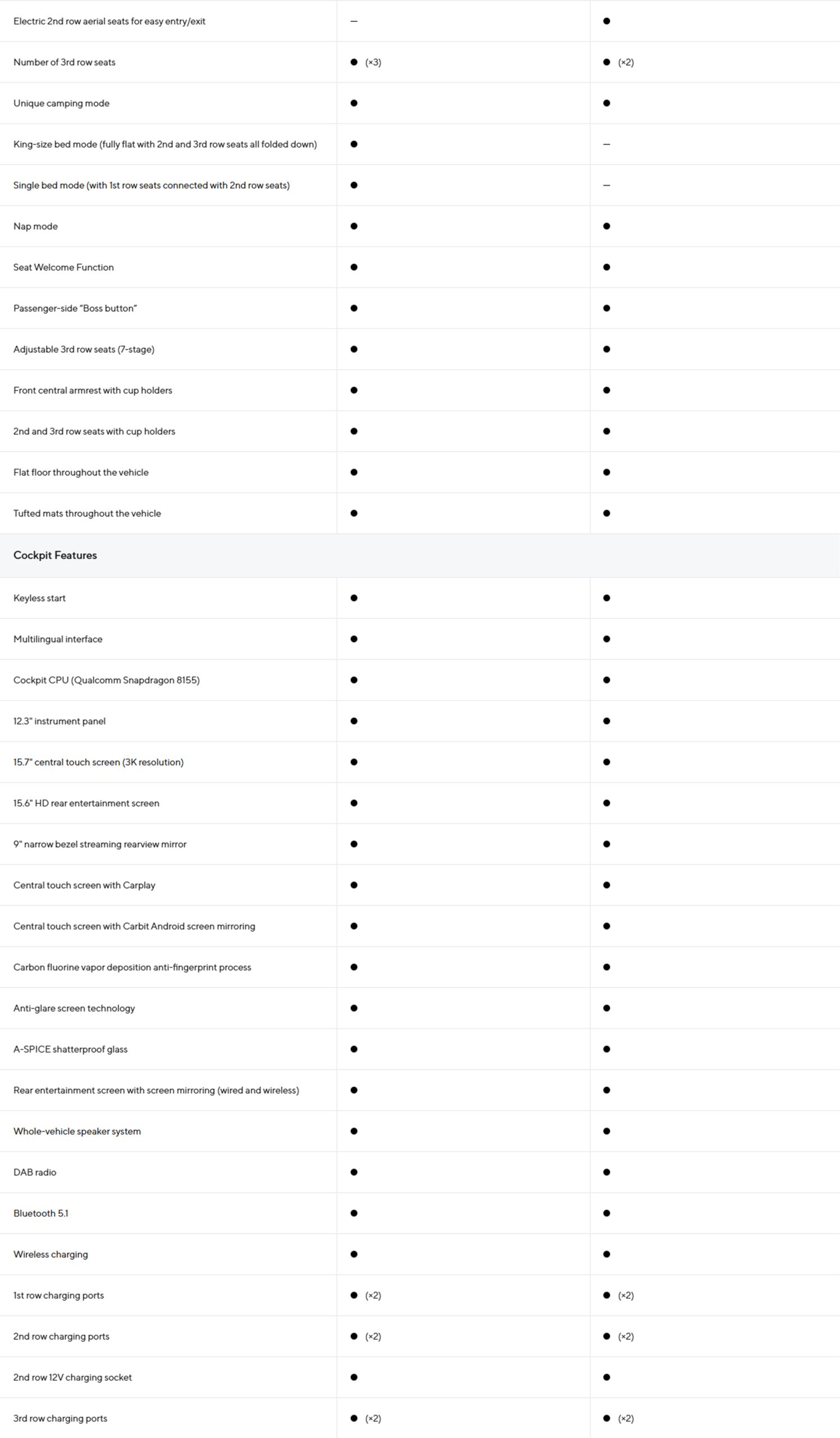Image resolution: width=840 pixels, height=1438 pixels.
Task: Click the dash in the Electric 2nd row aerial seats row
Action: point(354,21)
